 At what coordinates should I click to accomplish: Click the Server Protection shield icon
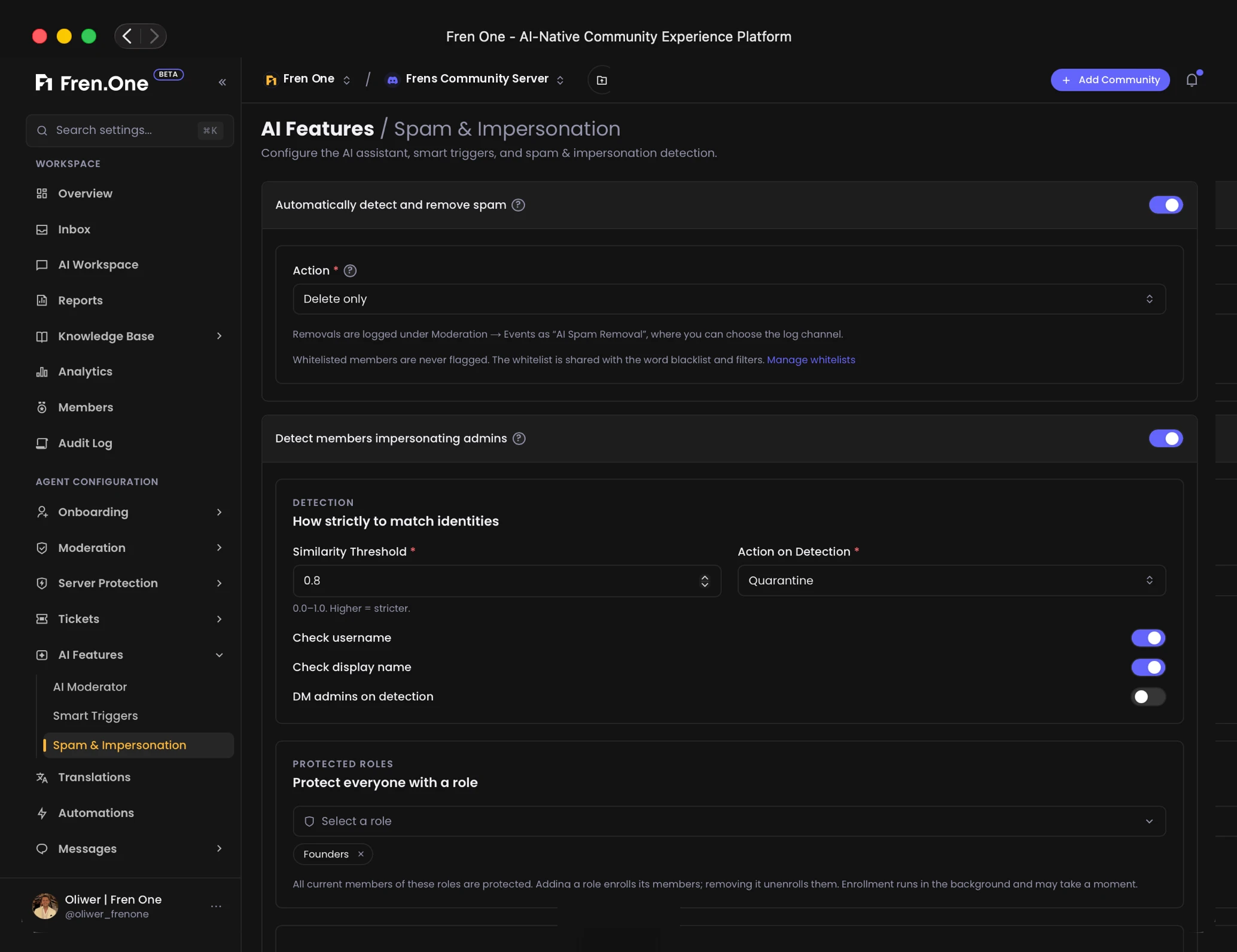pos(42,583)
